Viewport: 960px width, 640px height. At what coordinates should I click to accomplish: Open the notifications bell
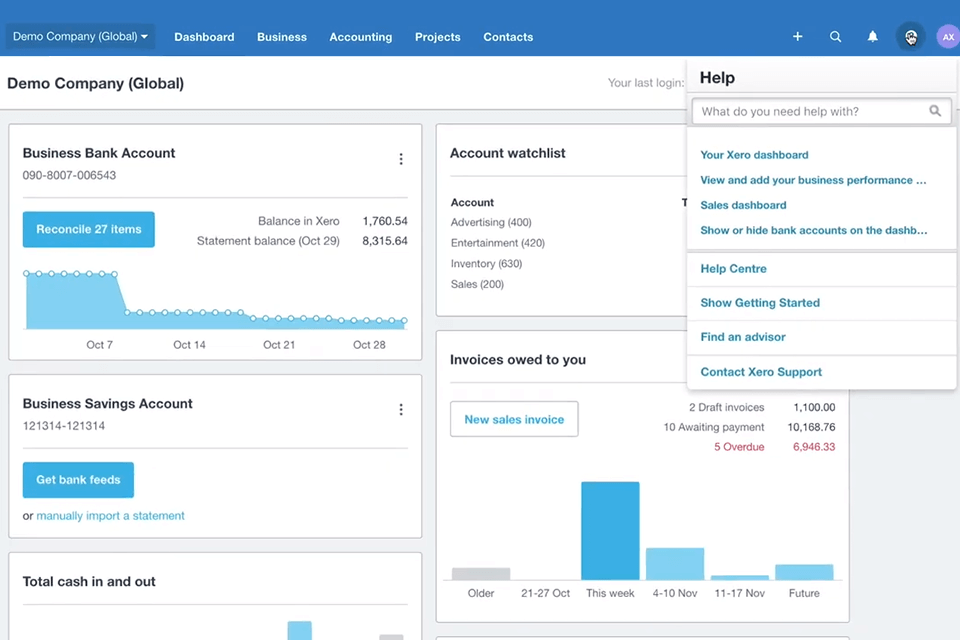point(872,37)
